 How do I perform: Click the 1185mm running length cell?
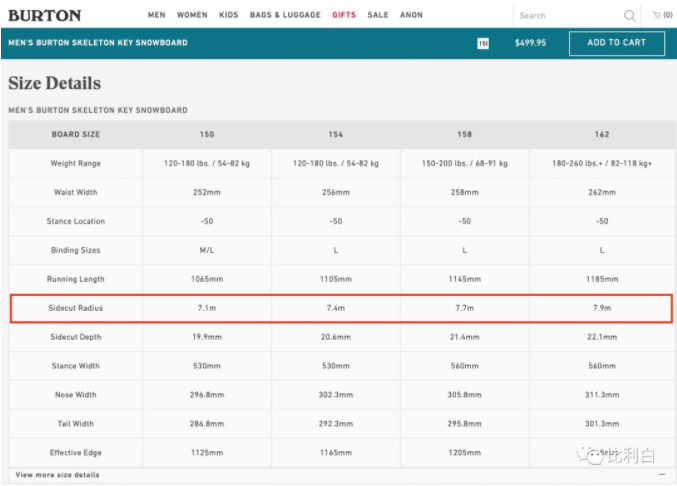602,279
